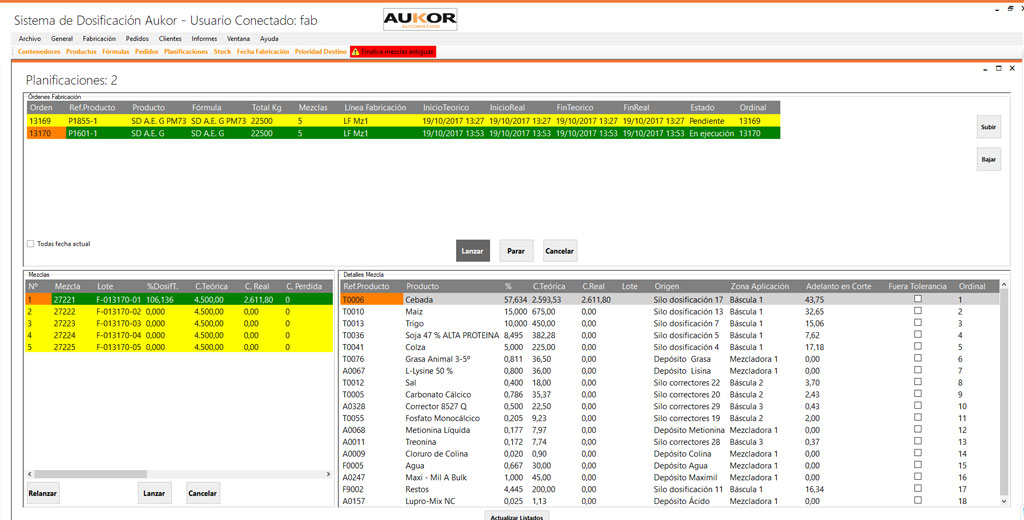Select the Grasa Animal 3-5º row
Screen dimensions: 1024x520
pyautogui.click(x=669, y=359)
